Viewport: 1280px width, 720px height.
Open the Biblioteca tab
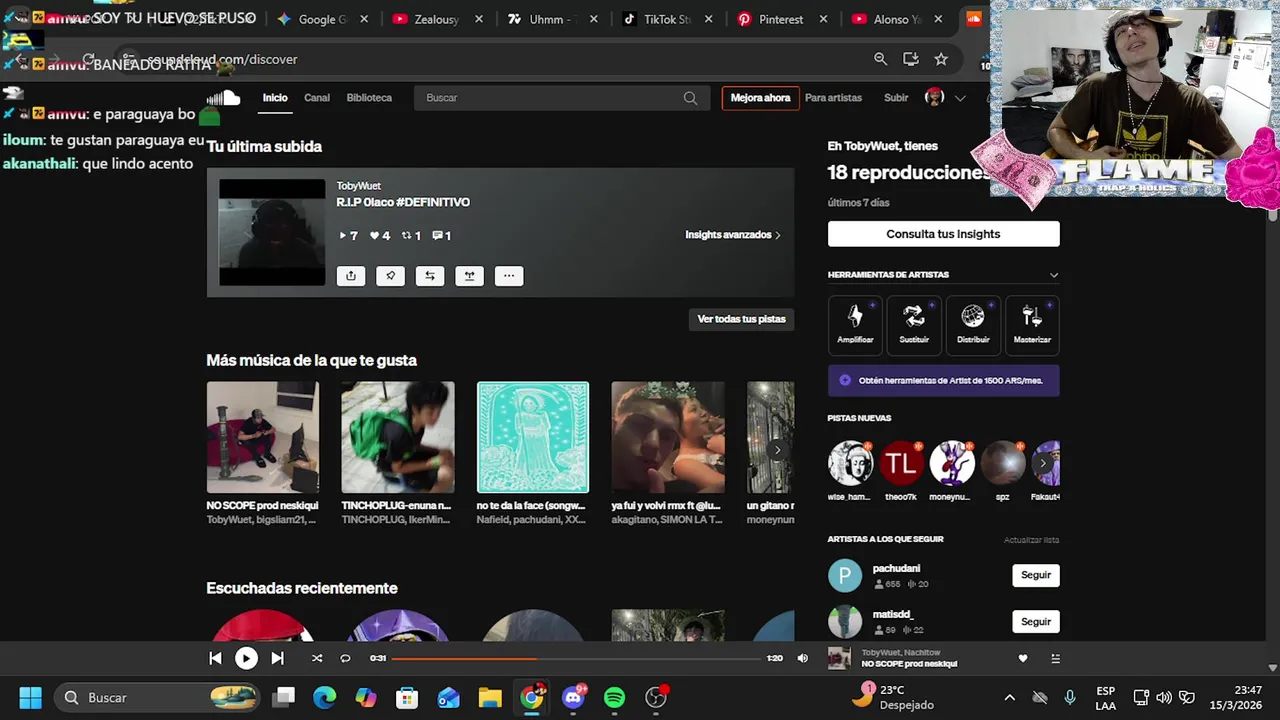click(369, 98)
